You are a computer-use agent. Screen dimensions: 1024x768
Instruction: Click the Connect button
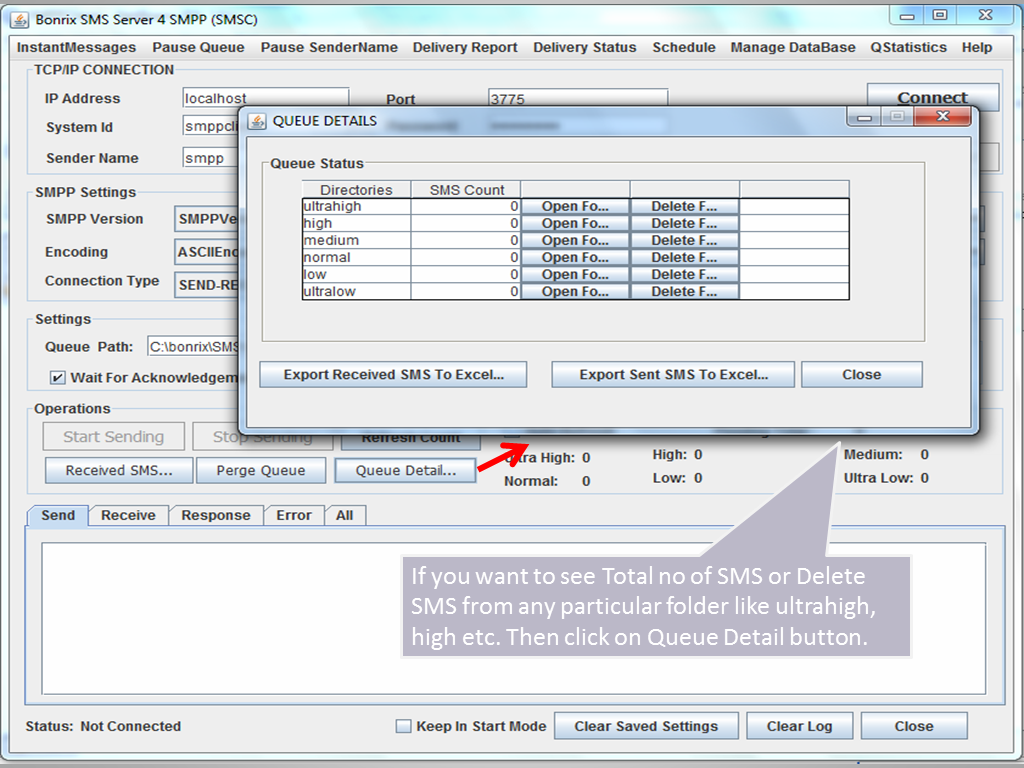tap(933, 97)
